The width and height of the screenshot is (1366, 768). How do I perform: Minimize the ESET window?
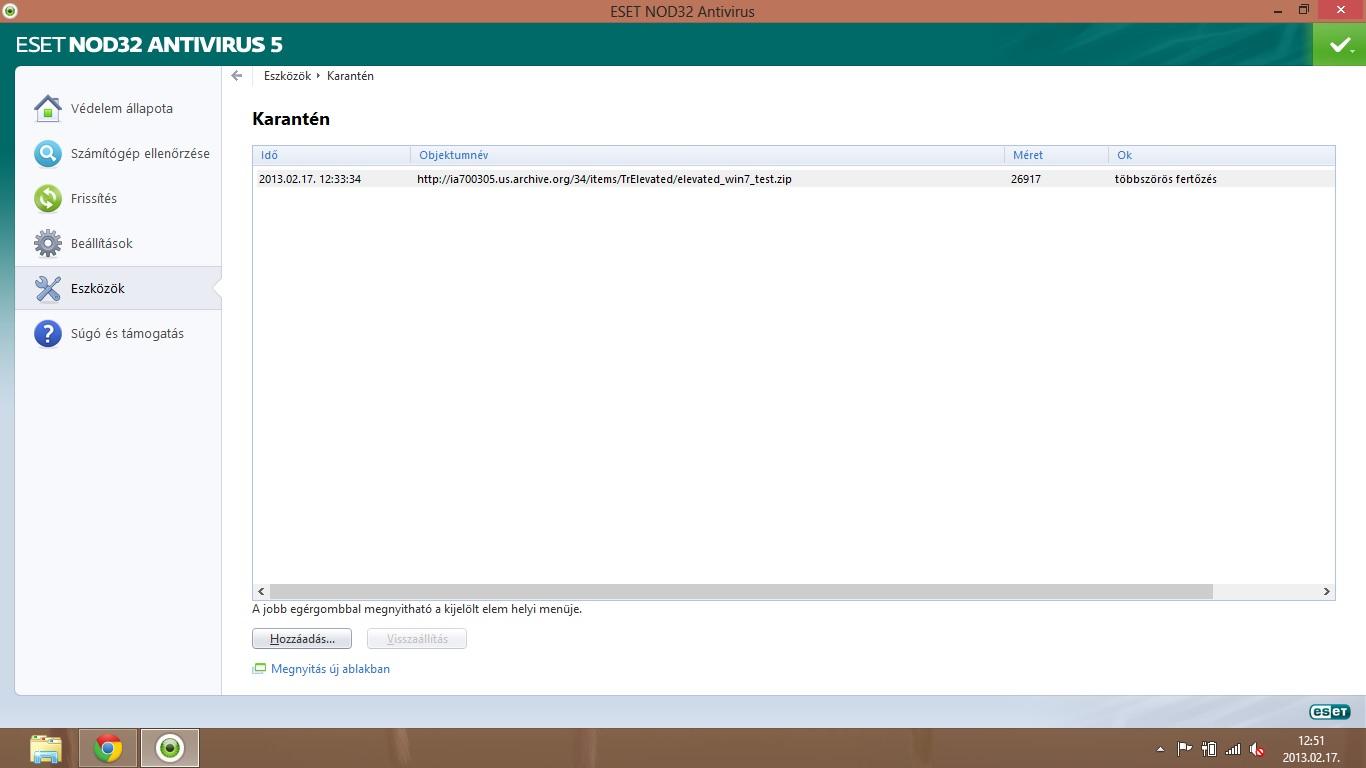[x=1278, y=11]
